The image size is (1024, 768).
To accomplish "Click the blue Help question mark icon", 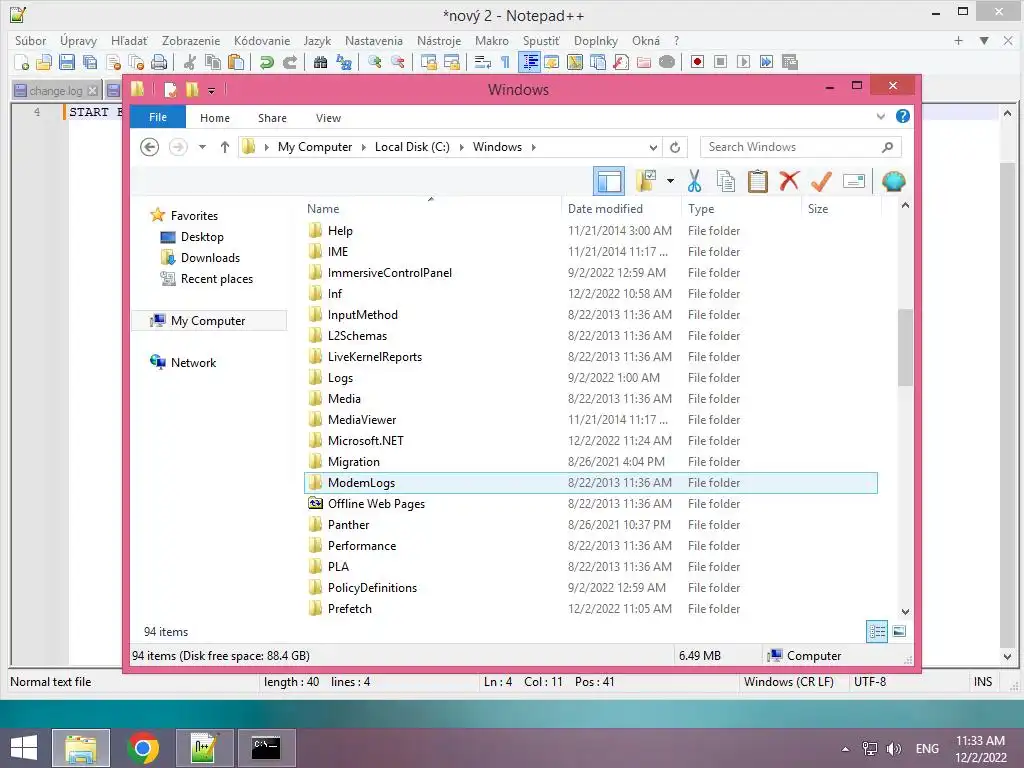I will 903,116.
